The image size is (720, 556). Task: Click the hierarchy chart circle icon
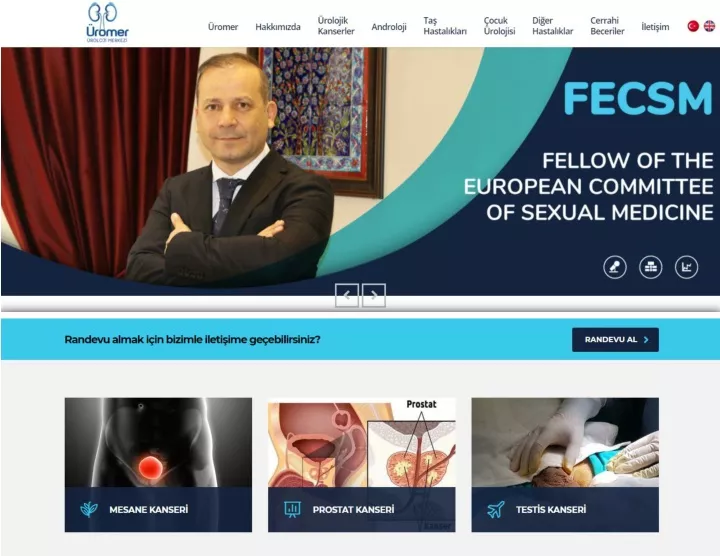[x=651, y=267]
